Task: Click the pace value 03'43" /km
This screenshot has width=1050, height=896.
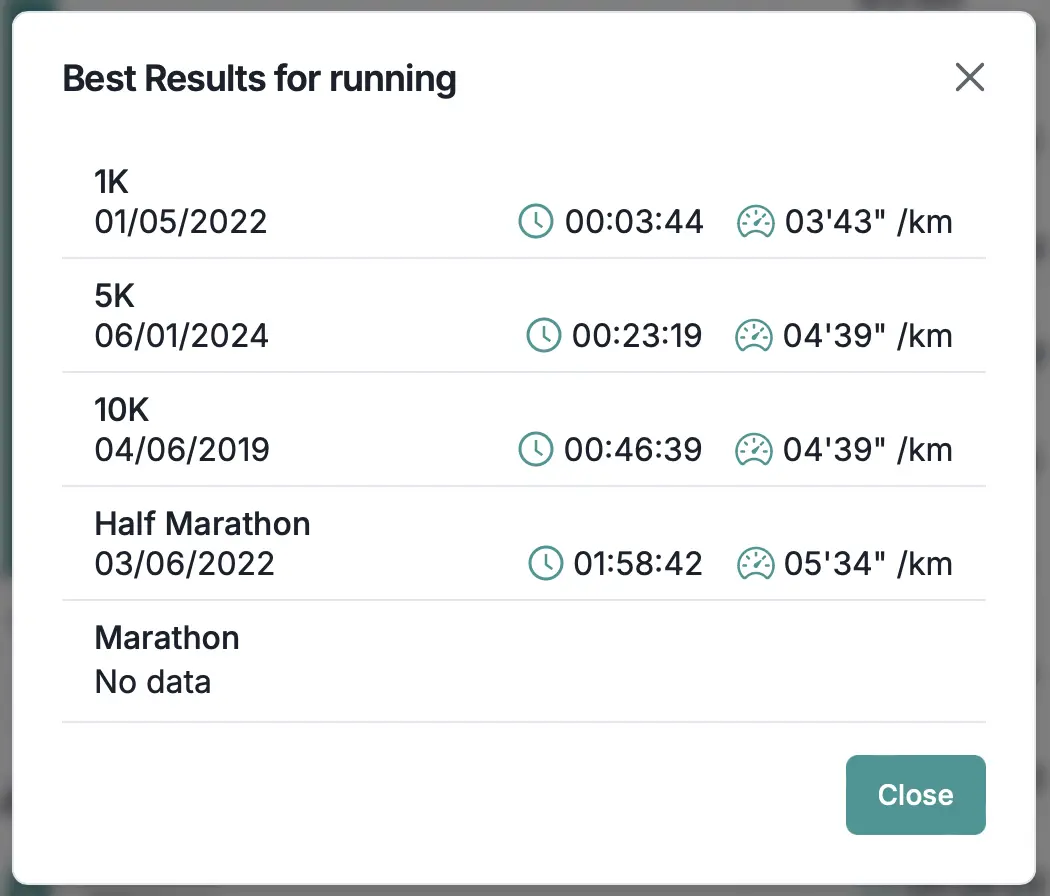Action: (x=870, y=222)
